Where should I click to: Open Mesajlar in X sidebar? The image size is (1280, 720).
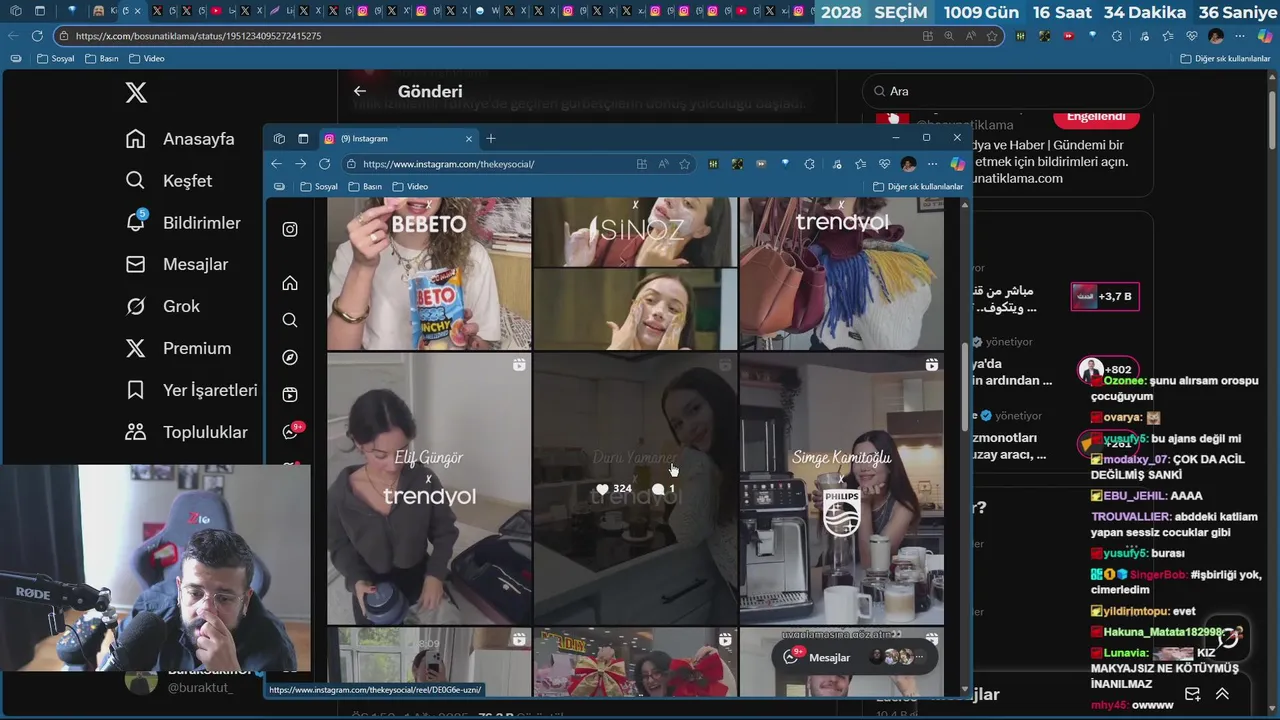pyautogui.click(x=177, y=265)
